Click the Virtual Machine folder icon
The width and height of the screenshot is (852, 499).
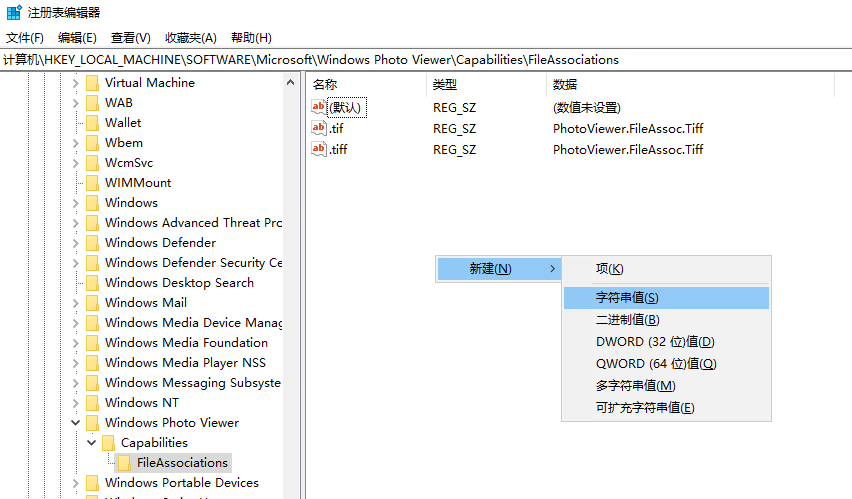[92, 83]
